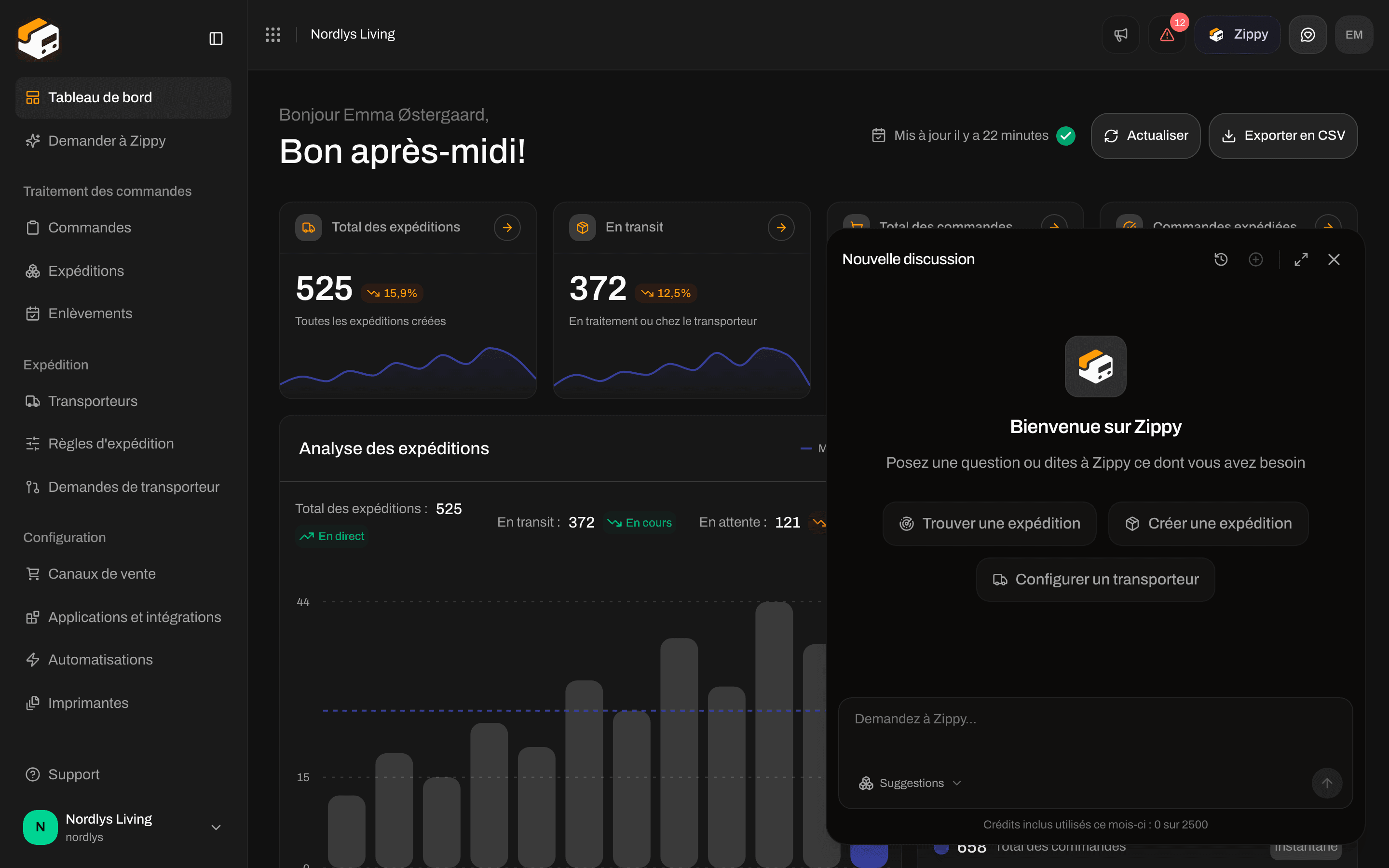Open the Imprimantes page
The image size is (1389, 868).
[x=123, y=703]
